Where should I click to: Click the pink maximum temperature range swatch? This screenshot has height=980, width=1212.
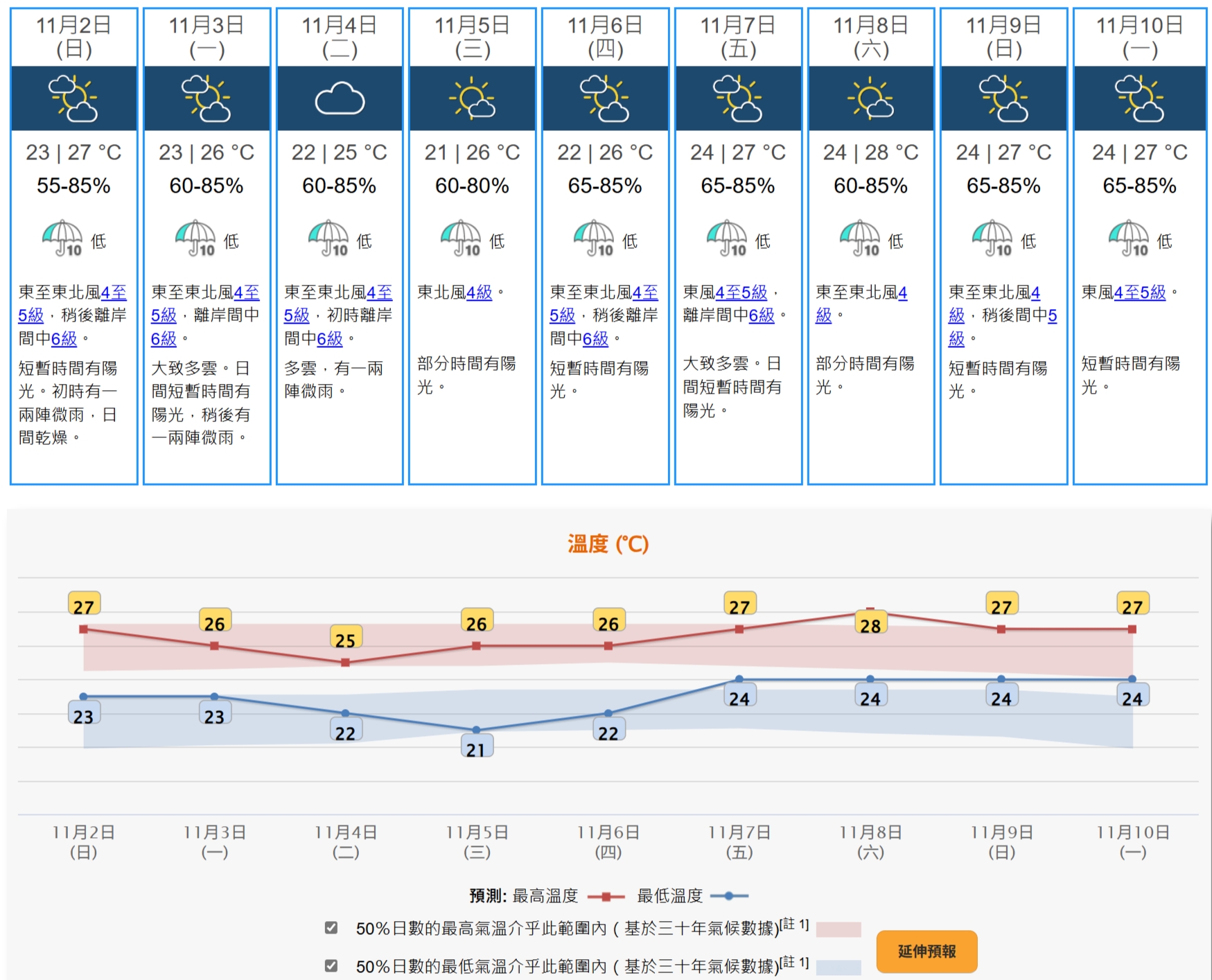coord(838,929)
